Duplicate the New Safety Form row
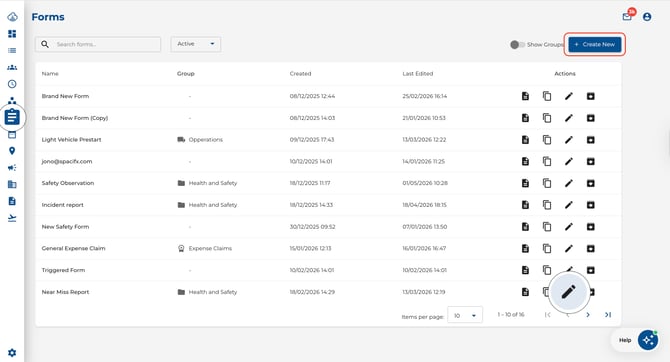The height and width of the screenshot is (362, 670). tap(547, 227)
